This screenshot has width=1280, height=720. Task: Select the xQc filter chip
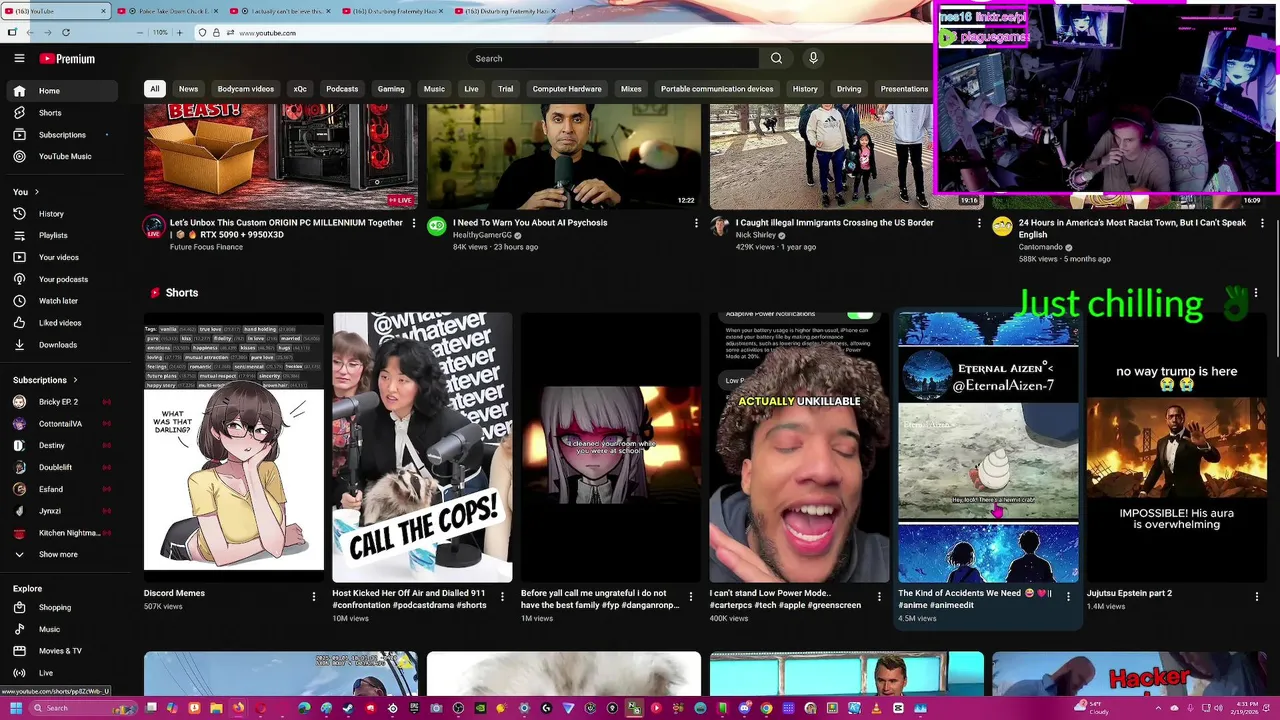pyautogui.click(x=300, y=89)
